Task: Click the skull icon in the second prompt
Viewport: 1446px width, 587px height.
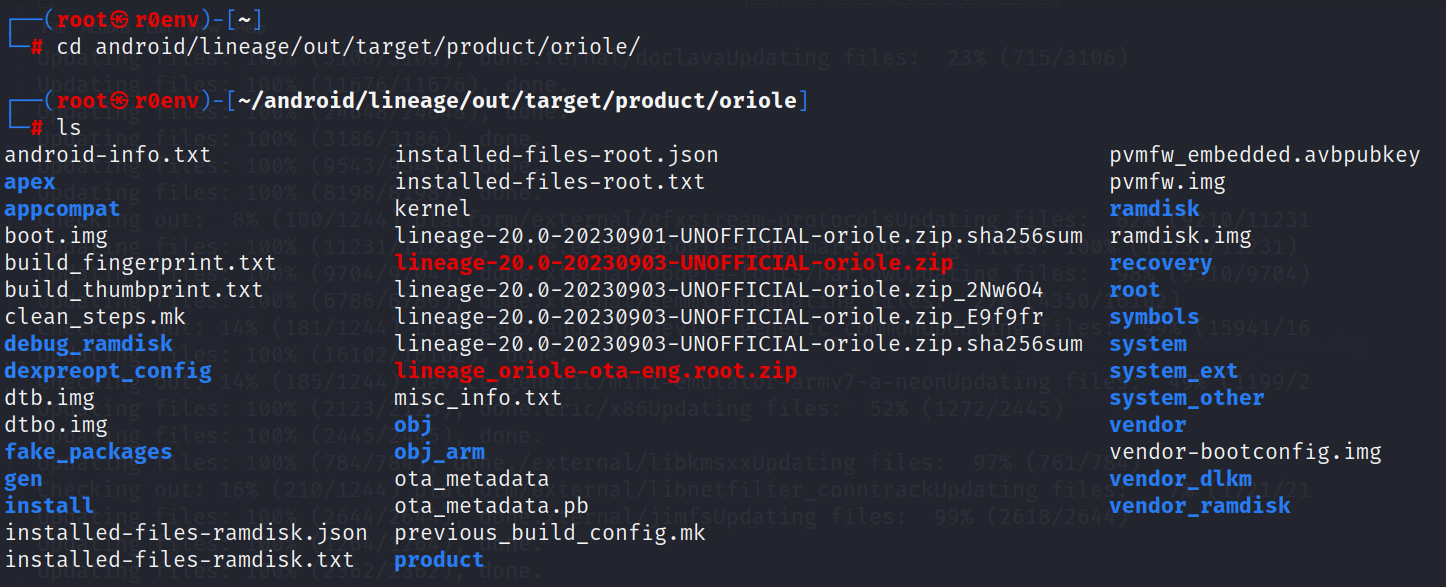Action: tap(121, 101)
